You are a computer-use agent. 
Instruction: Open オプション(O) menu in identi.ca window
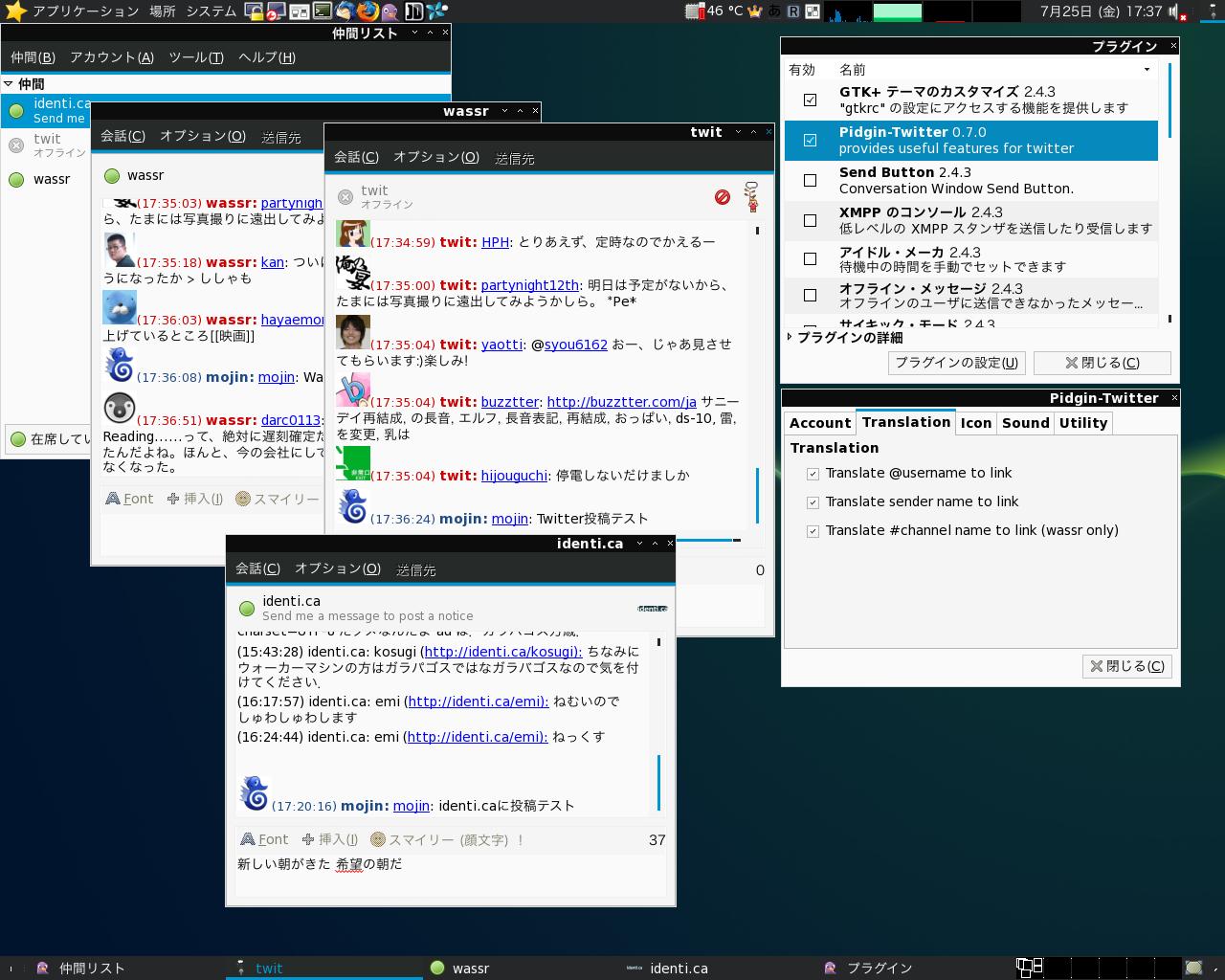pyautogui.click(x=337, y=568)
